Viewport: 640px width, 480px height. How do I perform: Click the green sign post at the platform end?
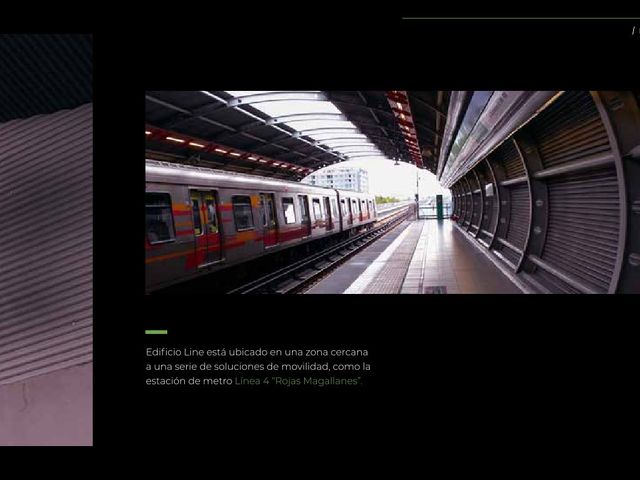coord(439,207)
